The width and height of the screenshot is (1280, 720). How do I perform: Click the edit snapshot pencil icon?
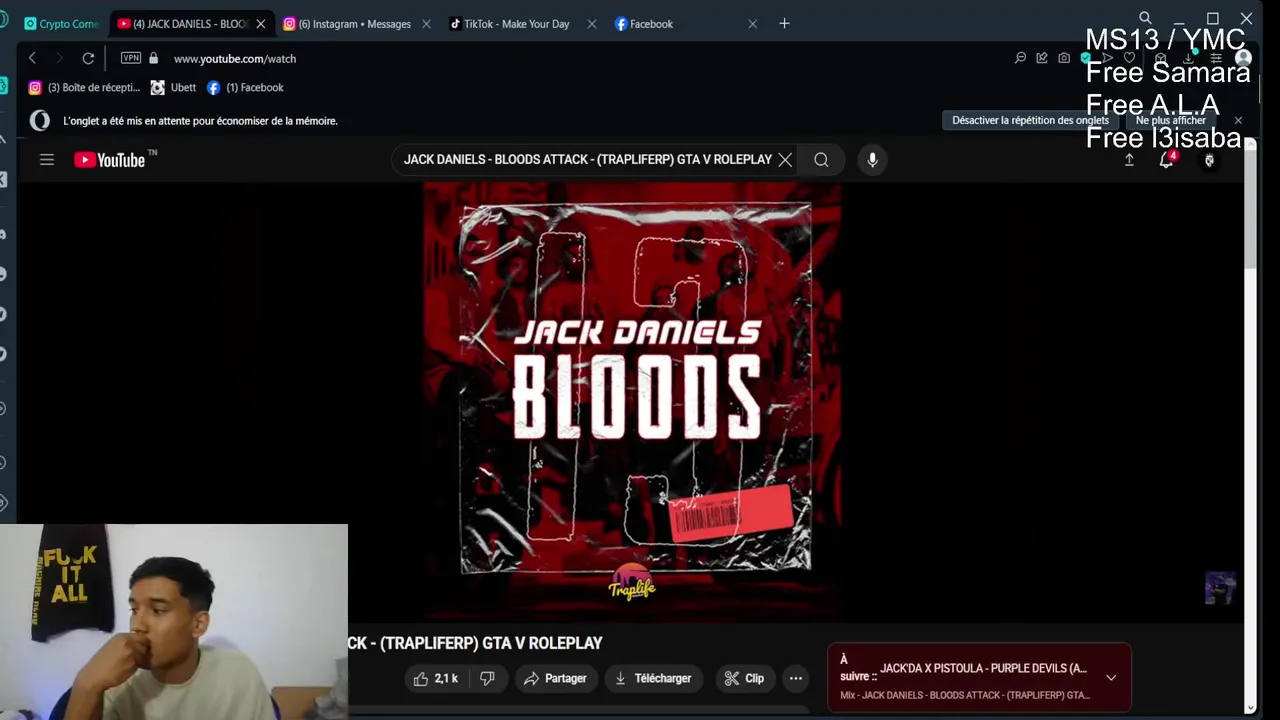pos(1042,58)
